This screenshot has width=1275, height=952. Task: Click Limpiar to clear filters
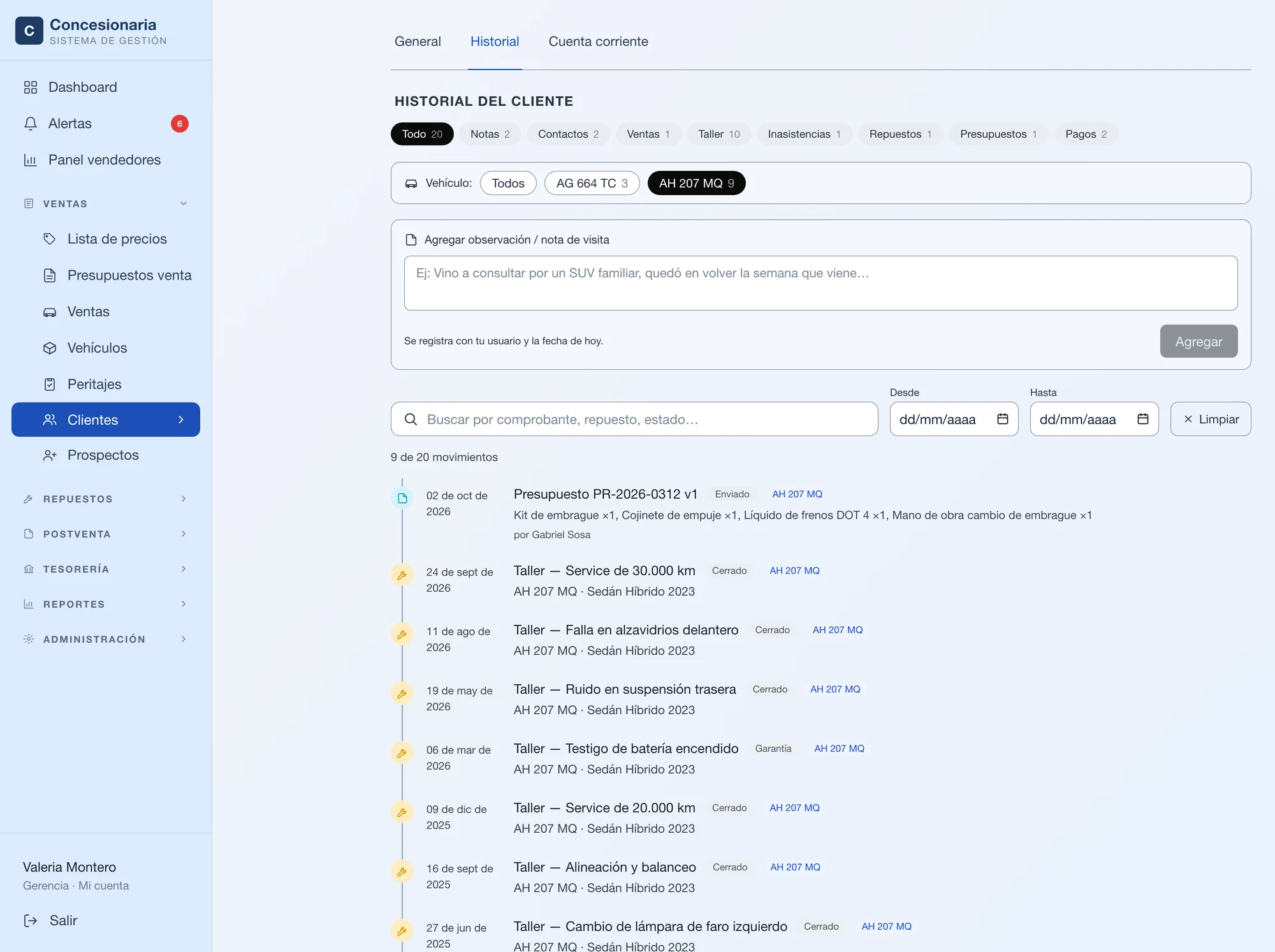point(1211,419)
